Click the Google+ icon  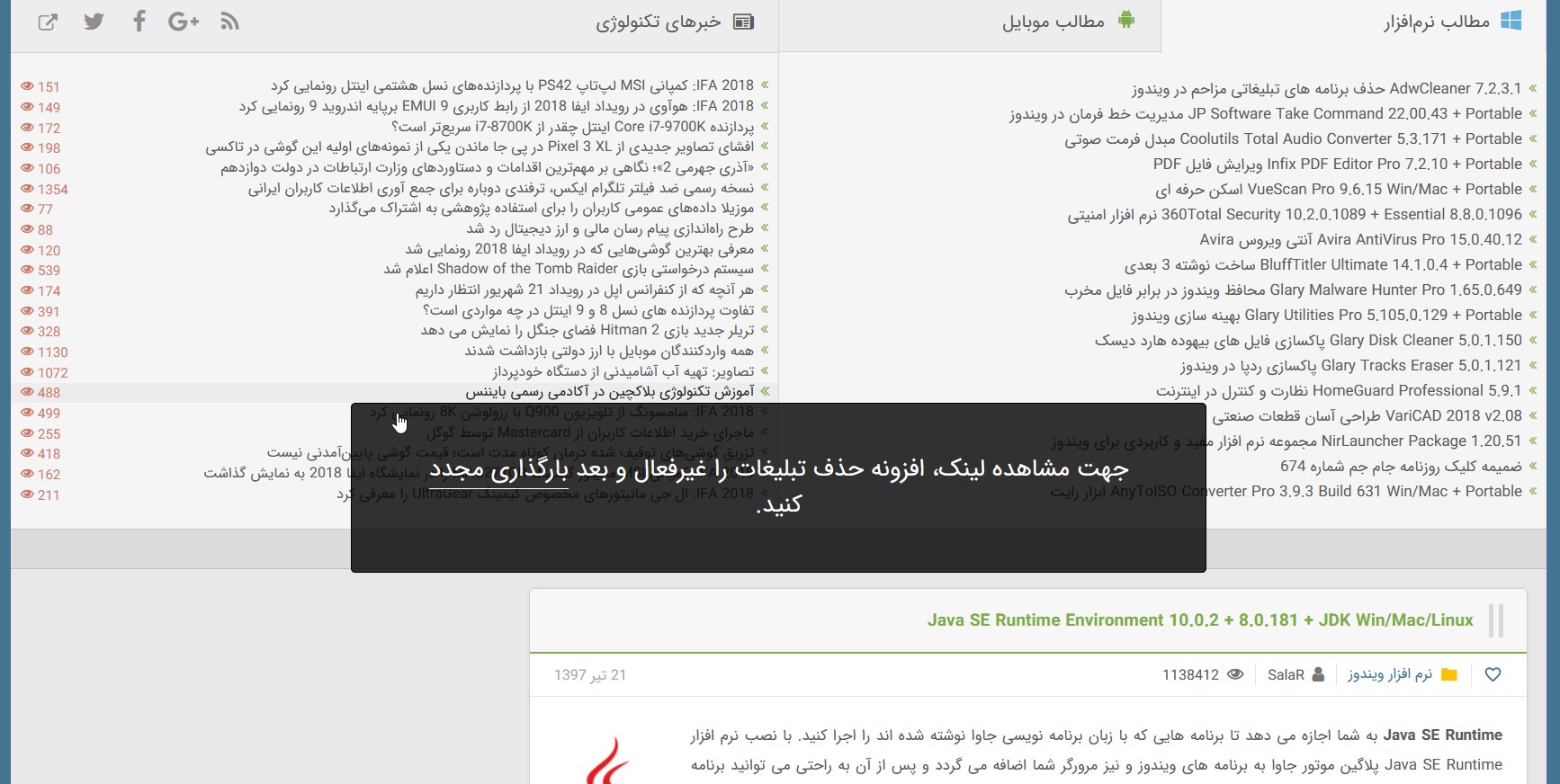(x=183, y=22)
